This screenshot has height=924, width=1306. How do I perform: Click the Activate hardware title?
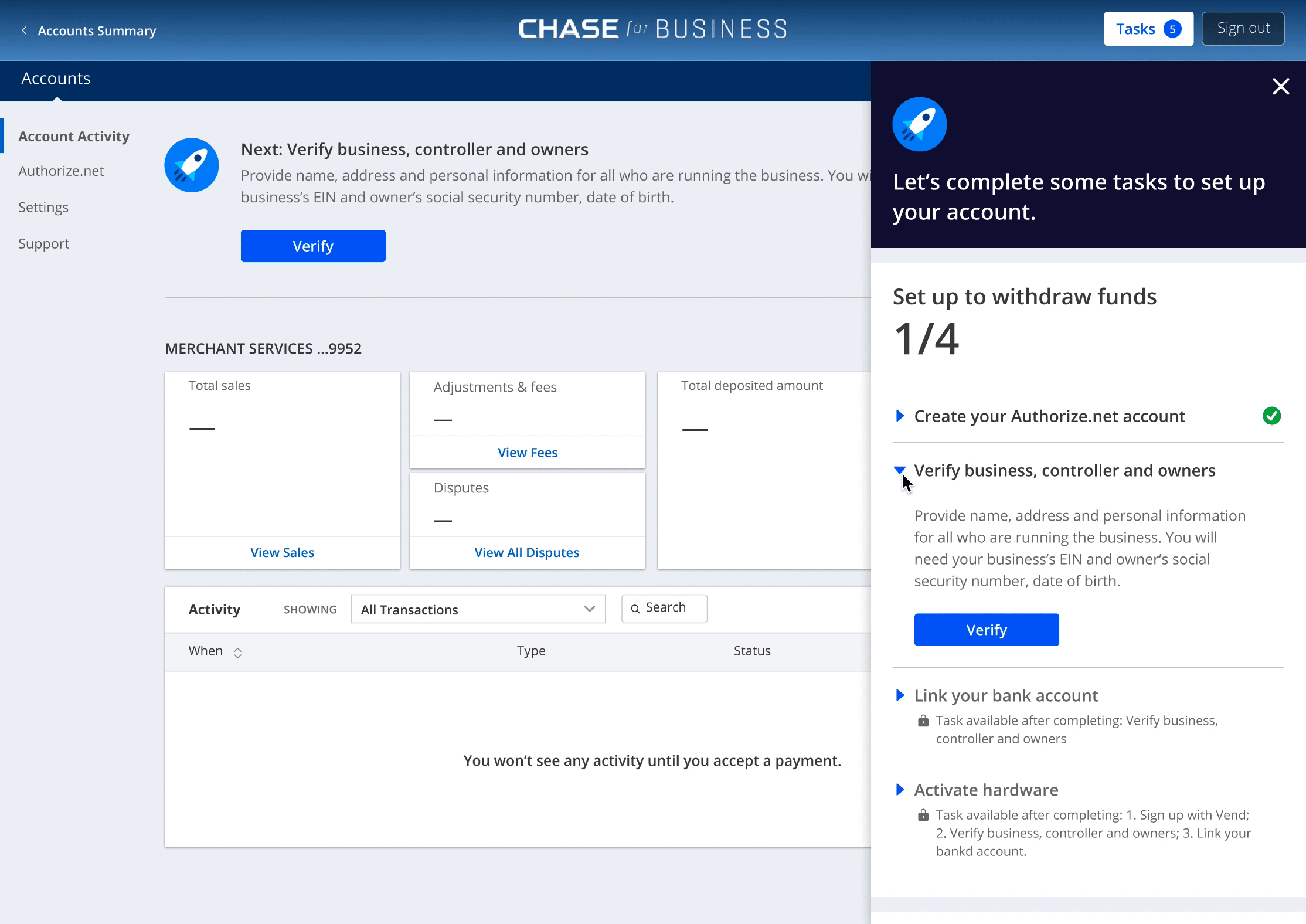click(x=986, y=790)
